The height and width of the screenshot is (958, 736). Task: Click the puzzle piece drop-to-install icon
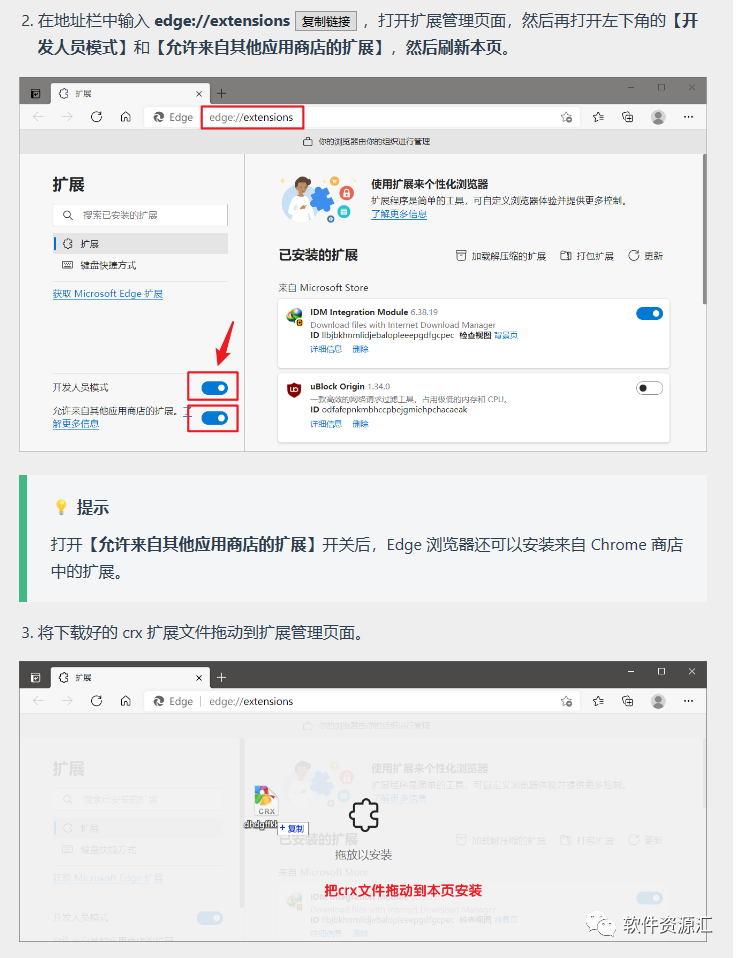[364, 815]
